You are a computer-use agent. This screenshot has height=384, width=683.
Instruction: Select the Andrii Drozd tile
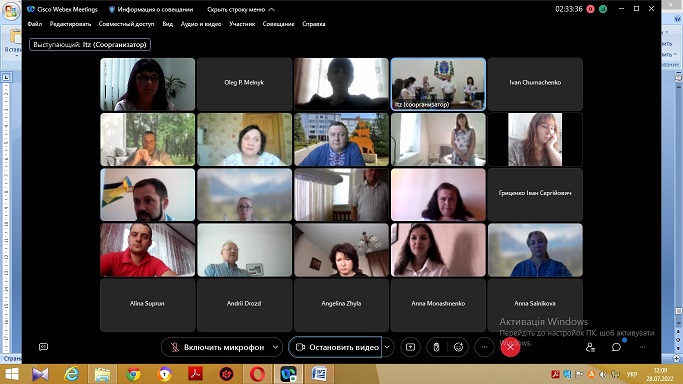(x=244, y=305)
